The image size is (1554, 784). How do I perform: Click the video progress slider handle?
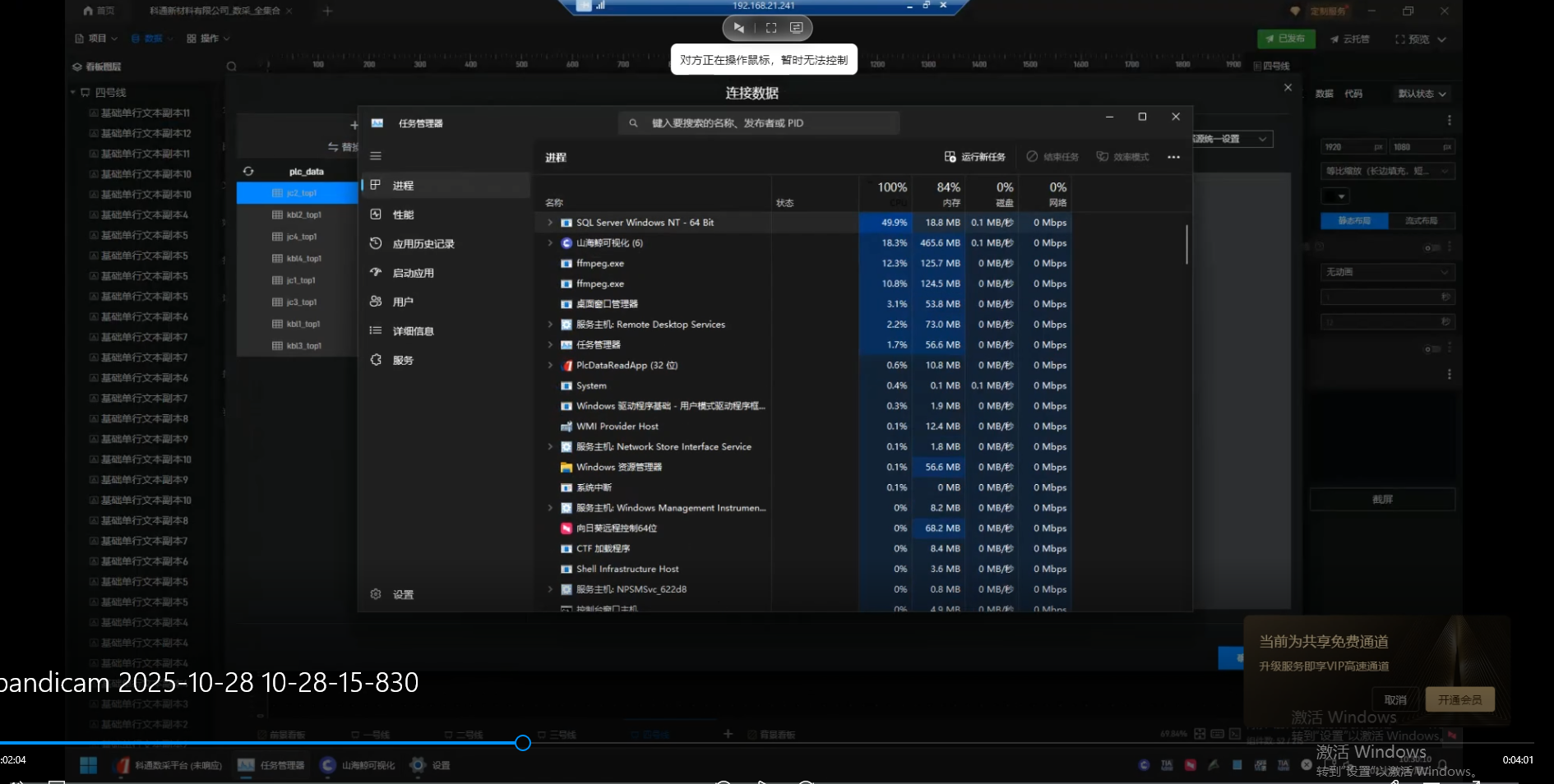[x=523, y=743]
